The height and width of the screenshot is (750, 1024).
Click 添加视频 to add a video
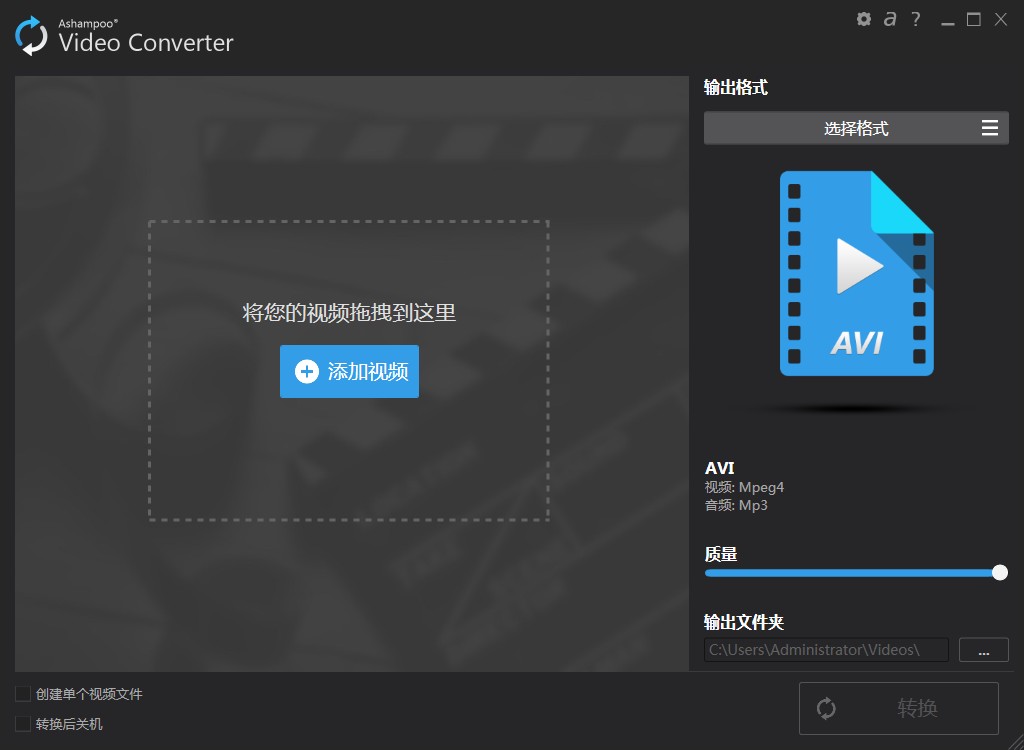[349, 371]
